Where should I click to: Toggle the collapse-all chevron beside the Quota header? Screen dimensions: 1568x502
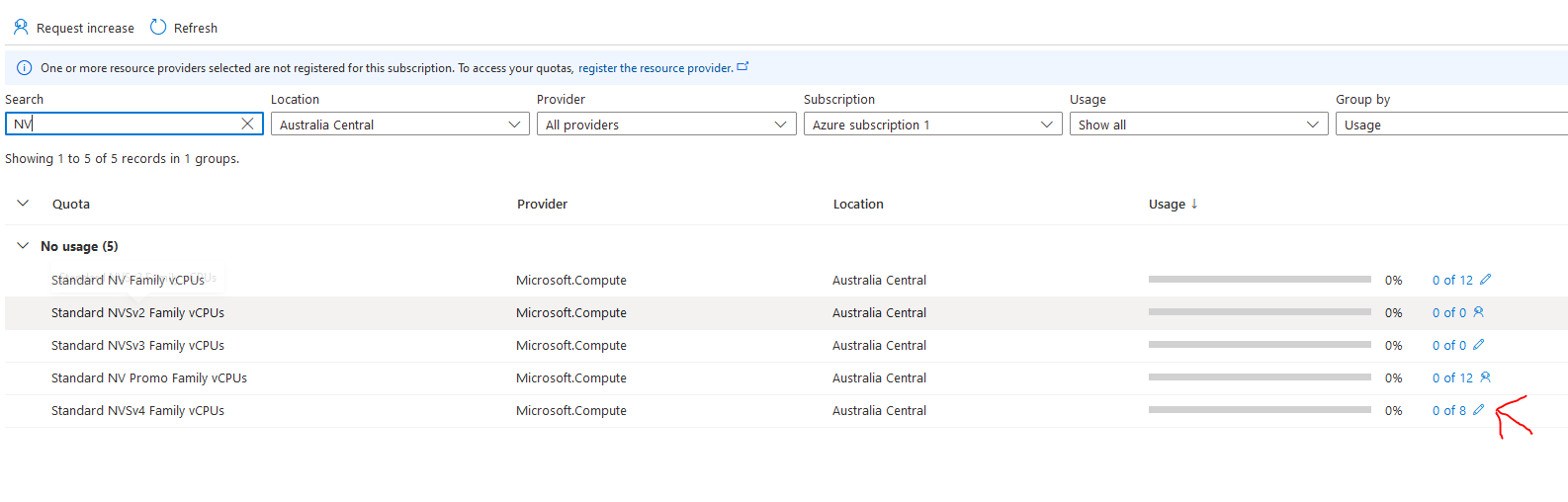23,204
